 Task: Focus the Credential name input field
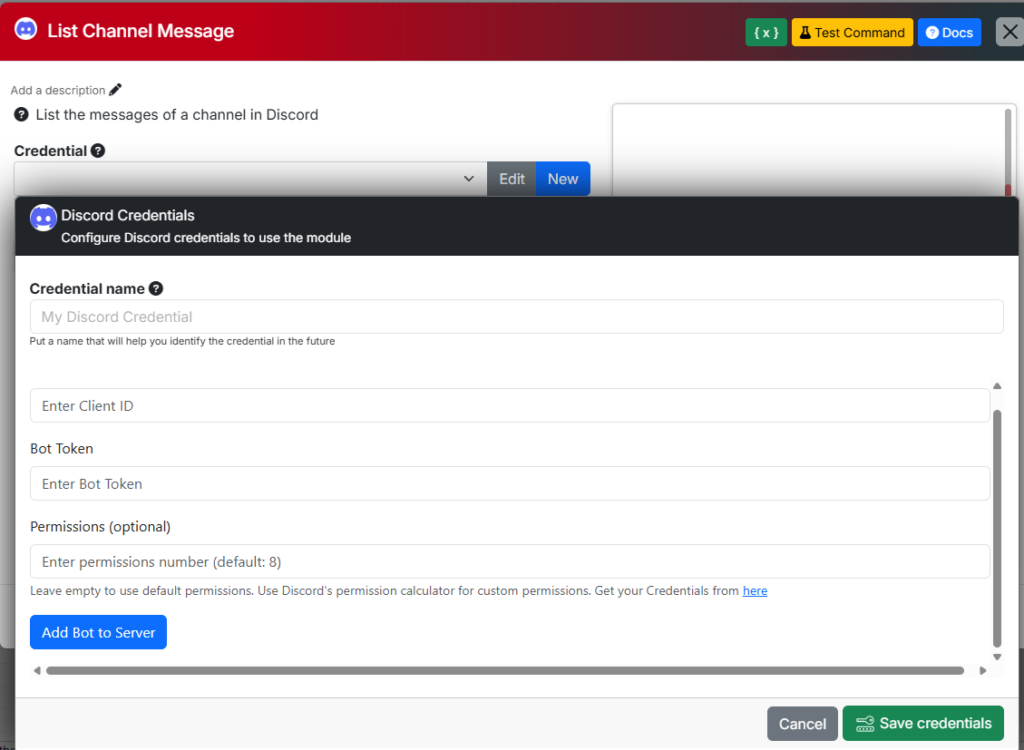click(516, 317)
